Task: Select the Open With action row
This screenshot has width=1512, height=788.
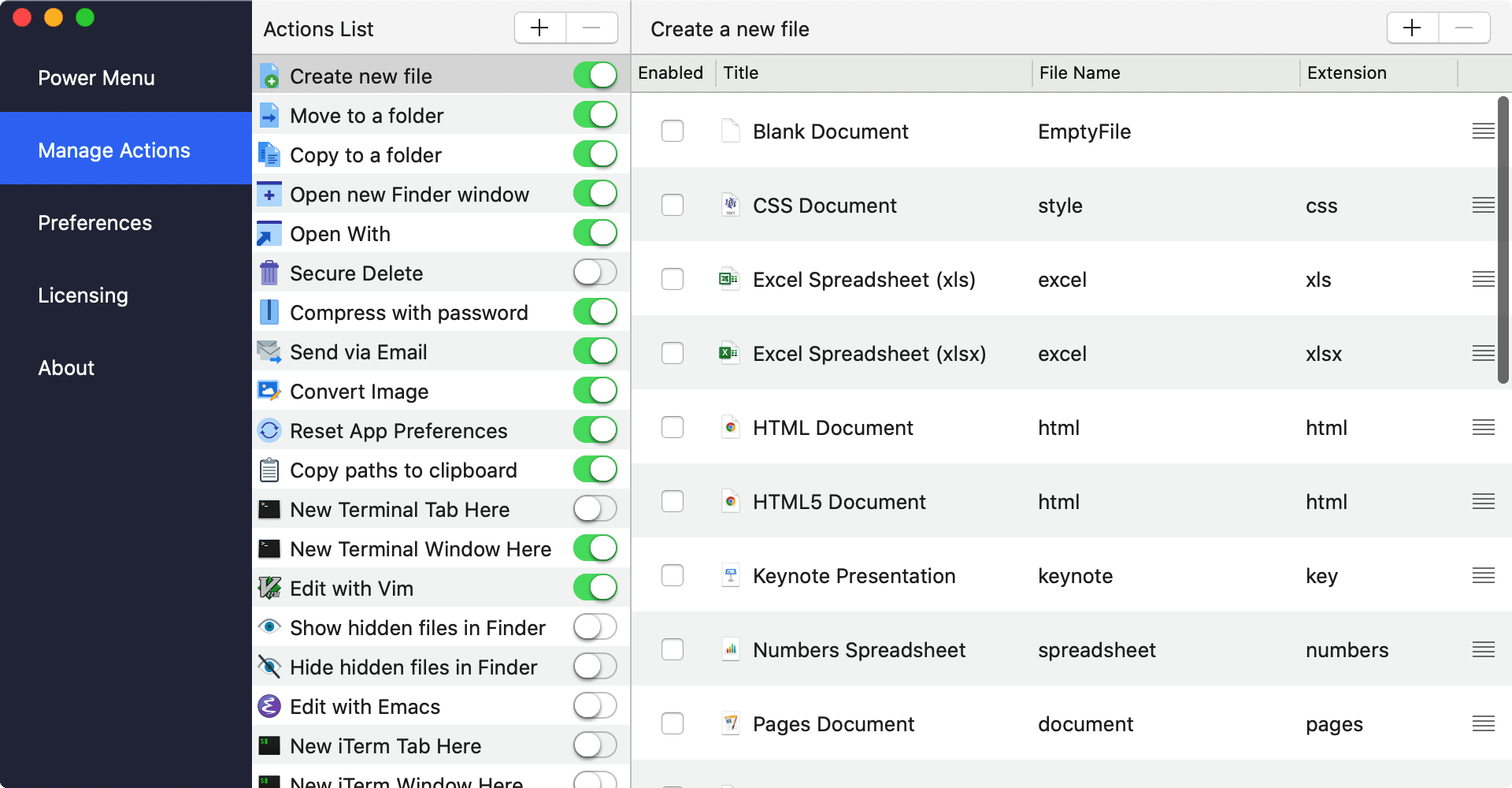Action: pyautogui.click(x=441, y=233)
